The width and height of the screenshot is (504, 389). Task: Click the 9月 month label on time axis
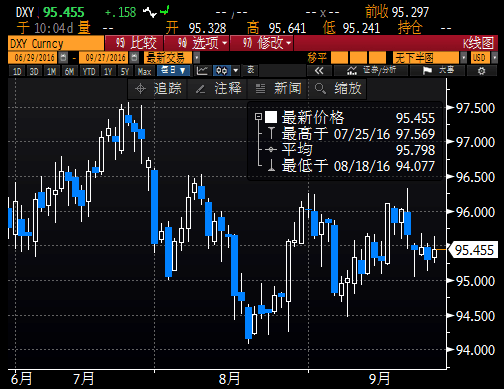click(x=379, y=379)
